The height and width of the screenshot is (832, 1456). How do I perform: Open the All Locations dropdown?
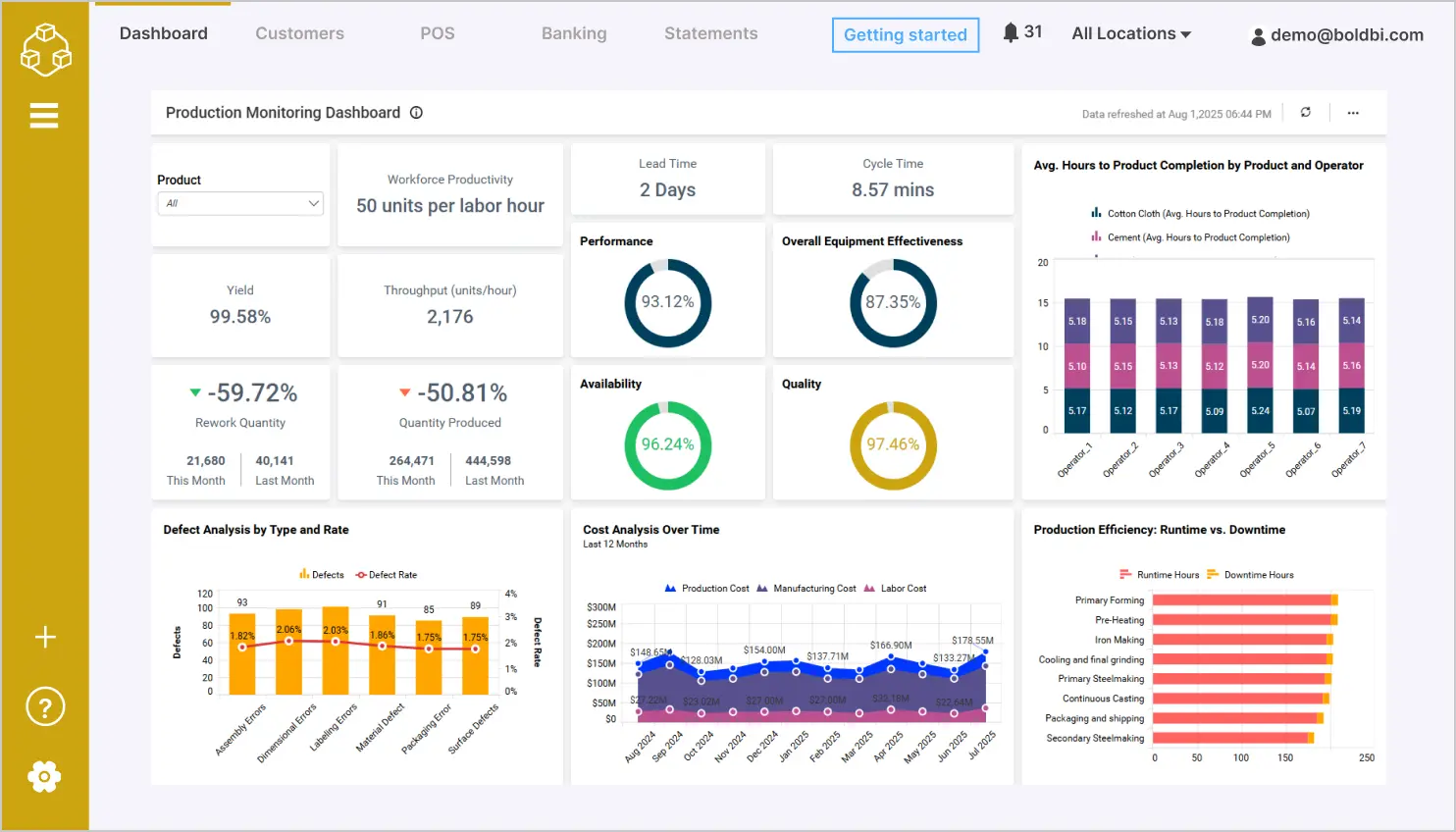(1131, 33)
